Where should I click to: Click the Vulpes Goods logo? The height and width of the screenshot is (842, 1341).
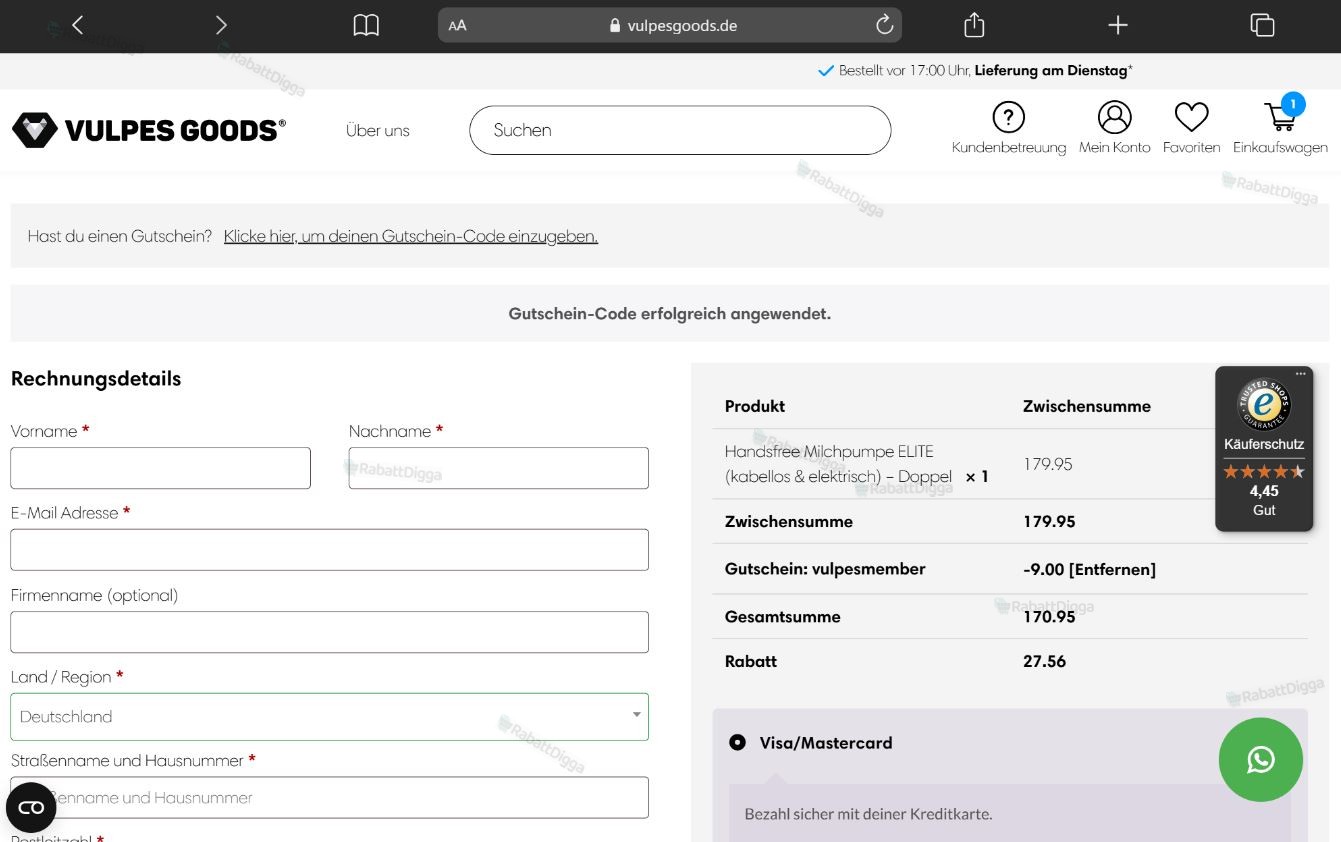click(x=149, y=130)
